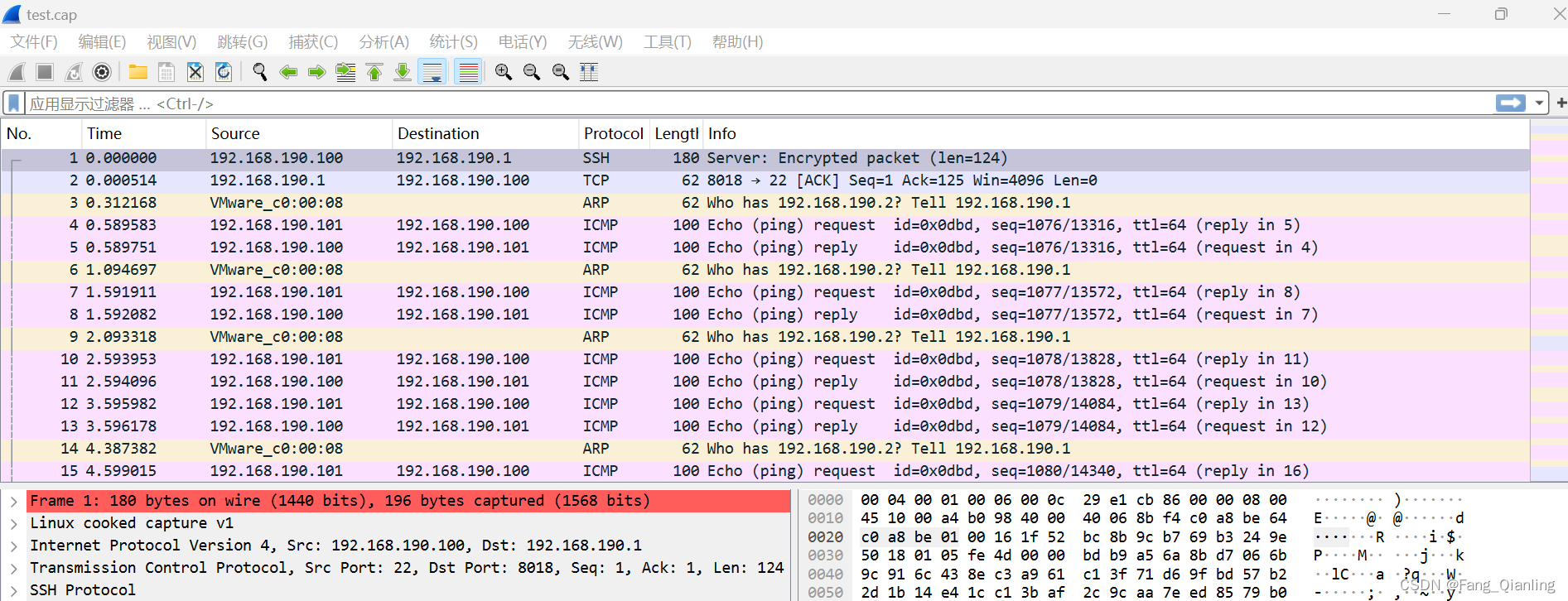Open the 统计(S) menu
The image size is (1568, 601).
[x=453, y=41]
